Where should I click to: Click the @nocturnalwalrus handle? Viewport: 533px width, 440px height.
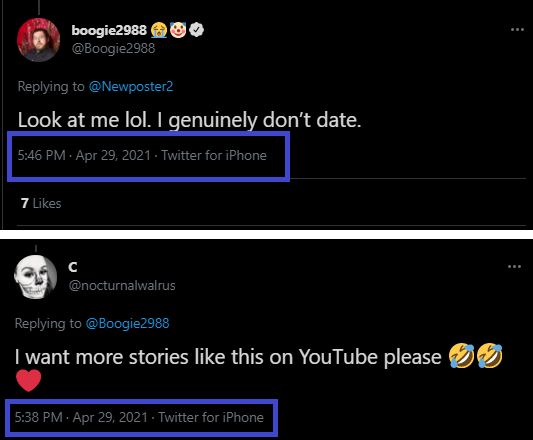(x=122, y=286)
